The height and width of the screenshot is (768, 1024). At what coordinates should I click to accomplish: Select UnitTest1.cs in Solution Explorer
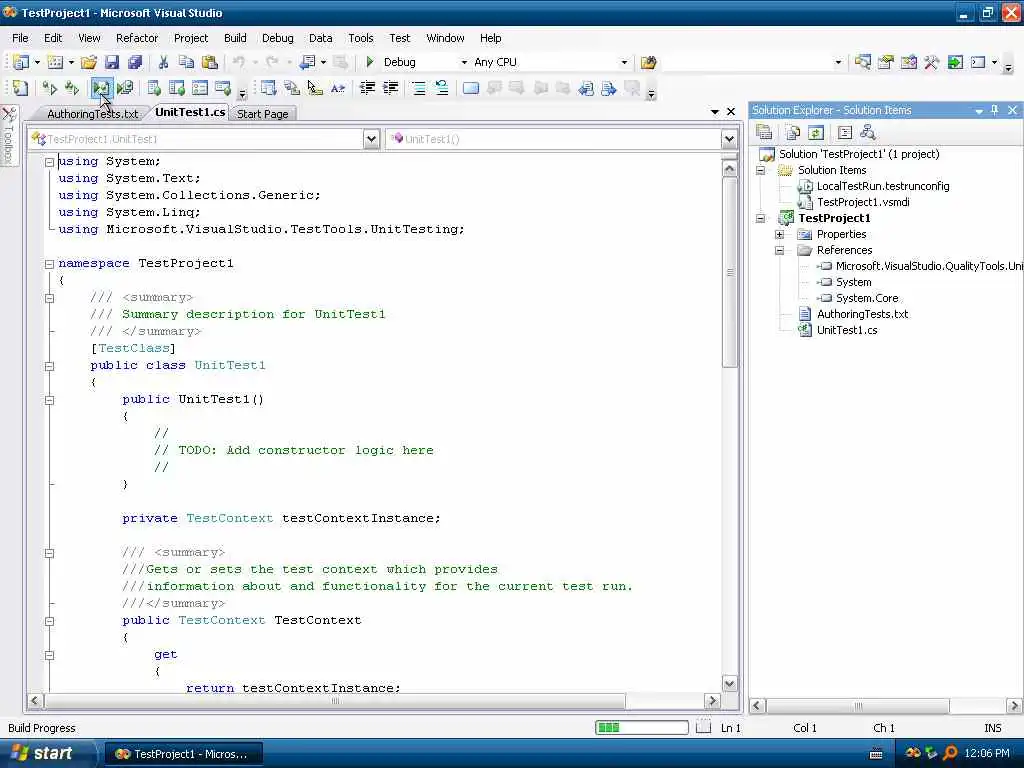(x=847, y=330)
